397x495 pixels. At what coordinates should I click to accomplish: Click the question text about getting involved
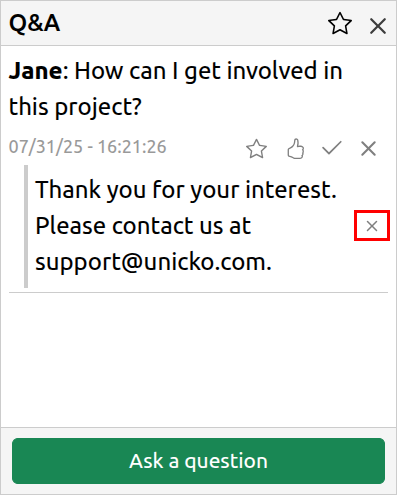pyautogui.click(x=176, y=89)
